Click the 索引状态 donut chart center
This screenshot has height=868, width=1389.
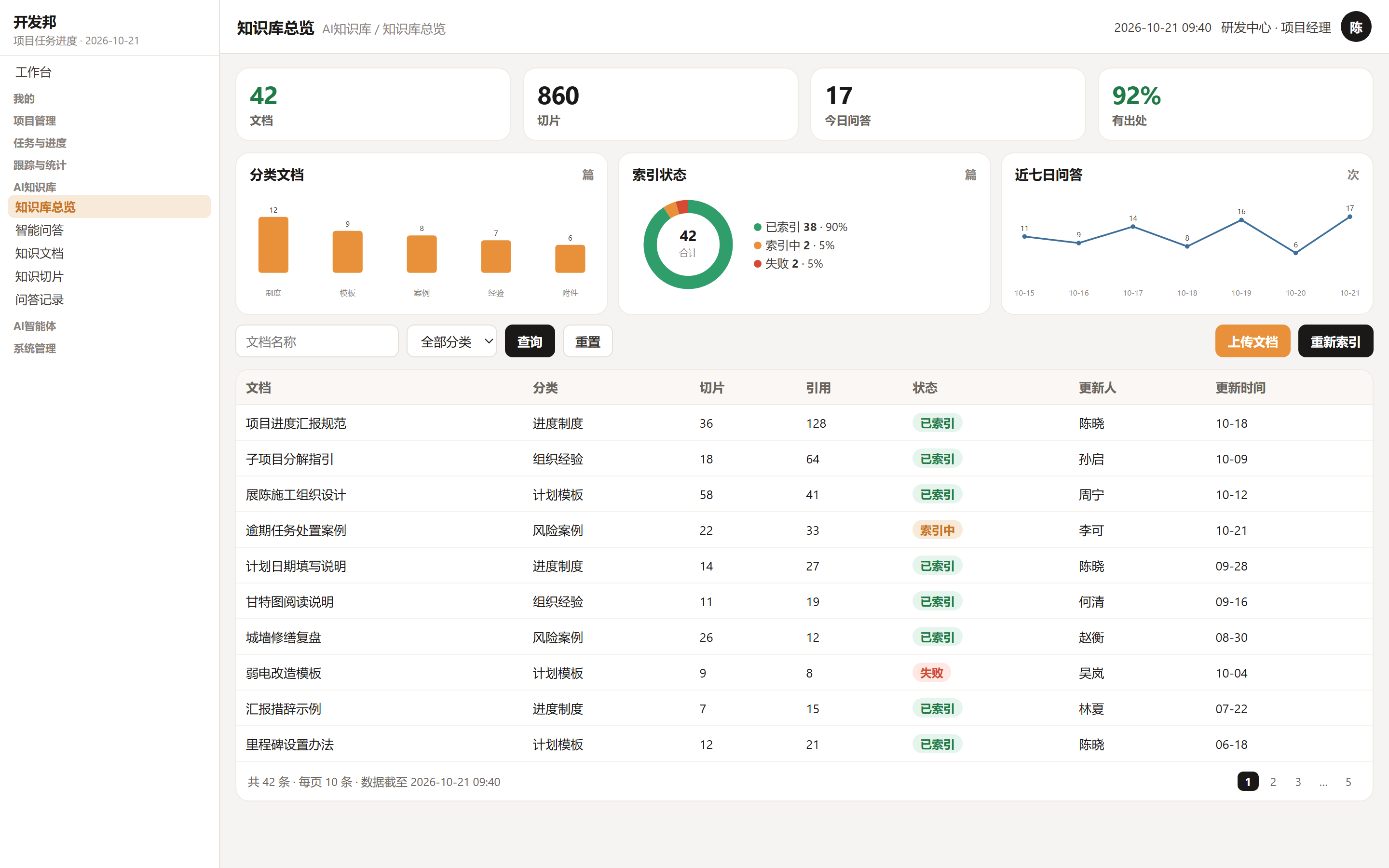(688, 244)
